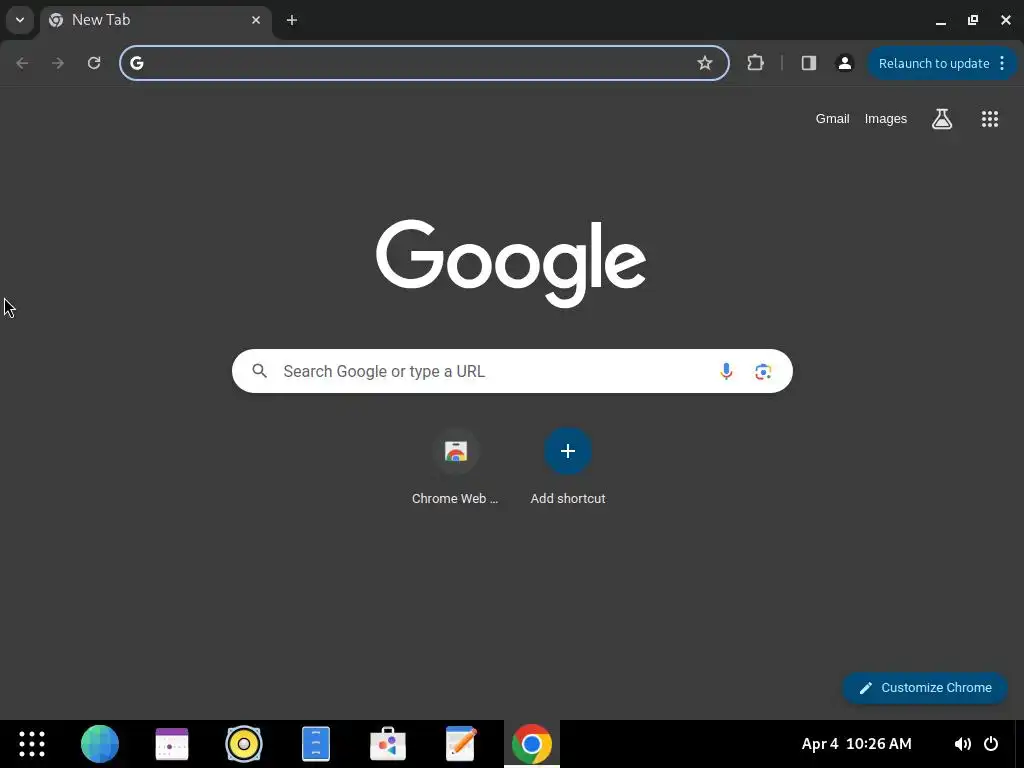Screen dimensions: 1024x768
Task: Open the profile avatar menu
Action: point(844,63)
